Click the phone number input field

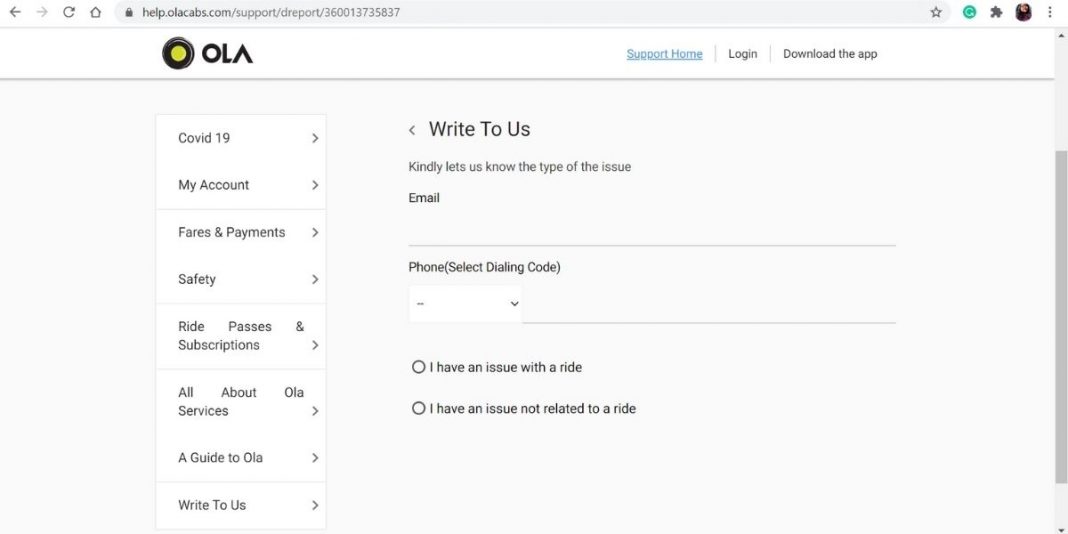pyautogui.click(x=709, y=306)
